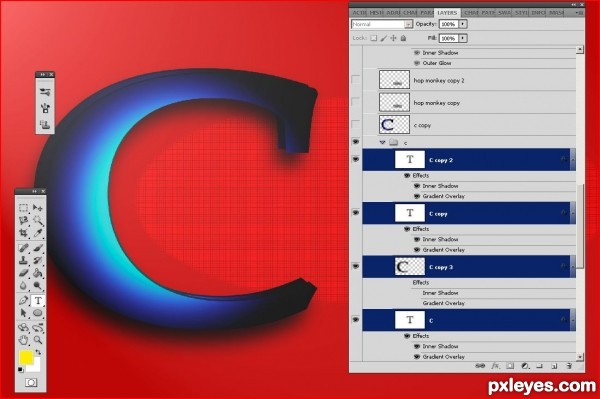Toggle Effects visibility under C copy 2
This screenshot has width=600, height=399.
[x=407, y=176]
